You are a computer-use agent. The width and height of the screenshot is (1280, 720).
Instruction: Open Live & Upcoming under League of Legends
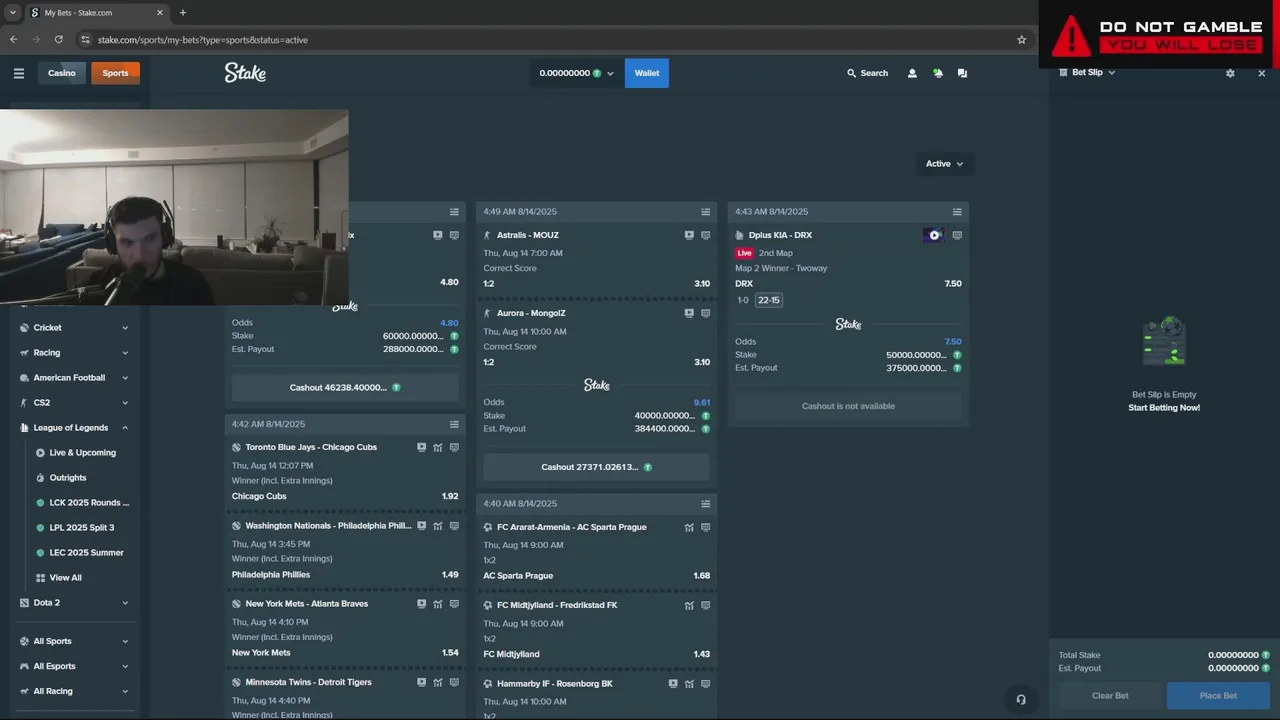pos(82,453)
